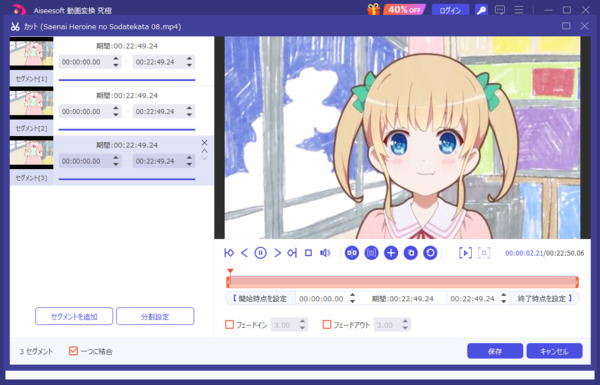The height and width of the screenshot is (385, 600).
Task: Adjust timeline end time stepper arrows
Action: tap(504, 299)
